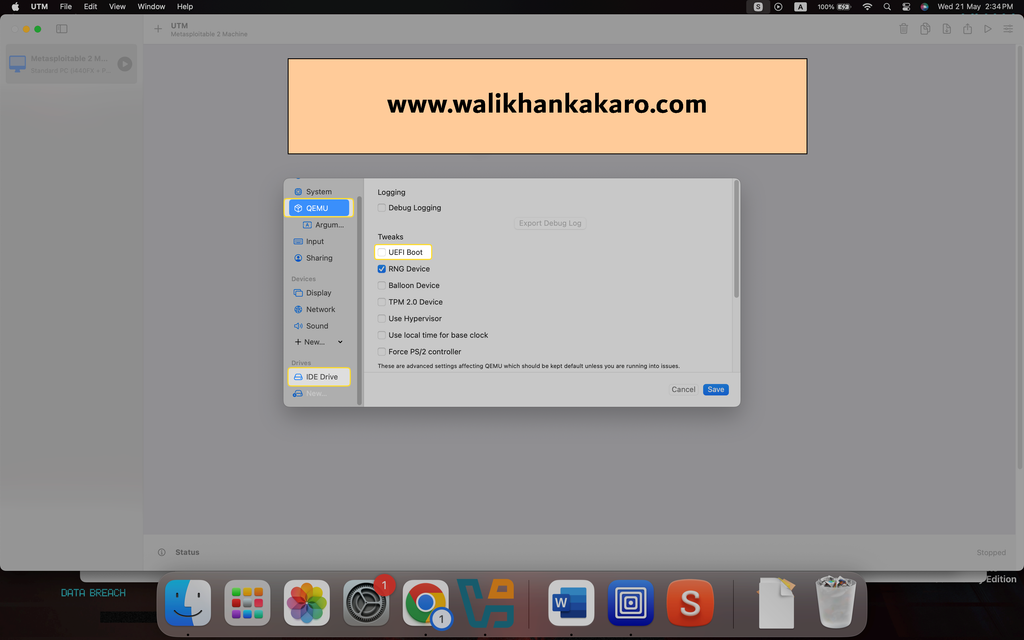
Task: Click the Wi-Fi menu bar icon
Action: pos(867,7)
